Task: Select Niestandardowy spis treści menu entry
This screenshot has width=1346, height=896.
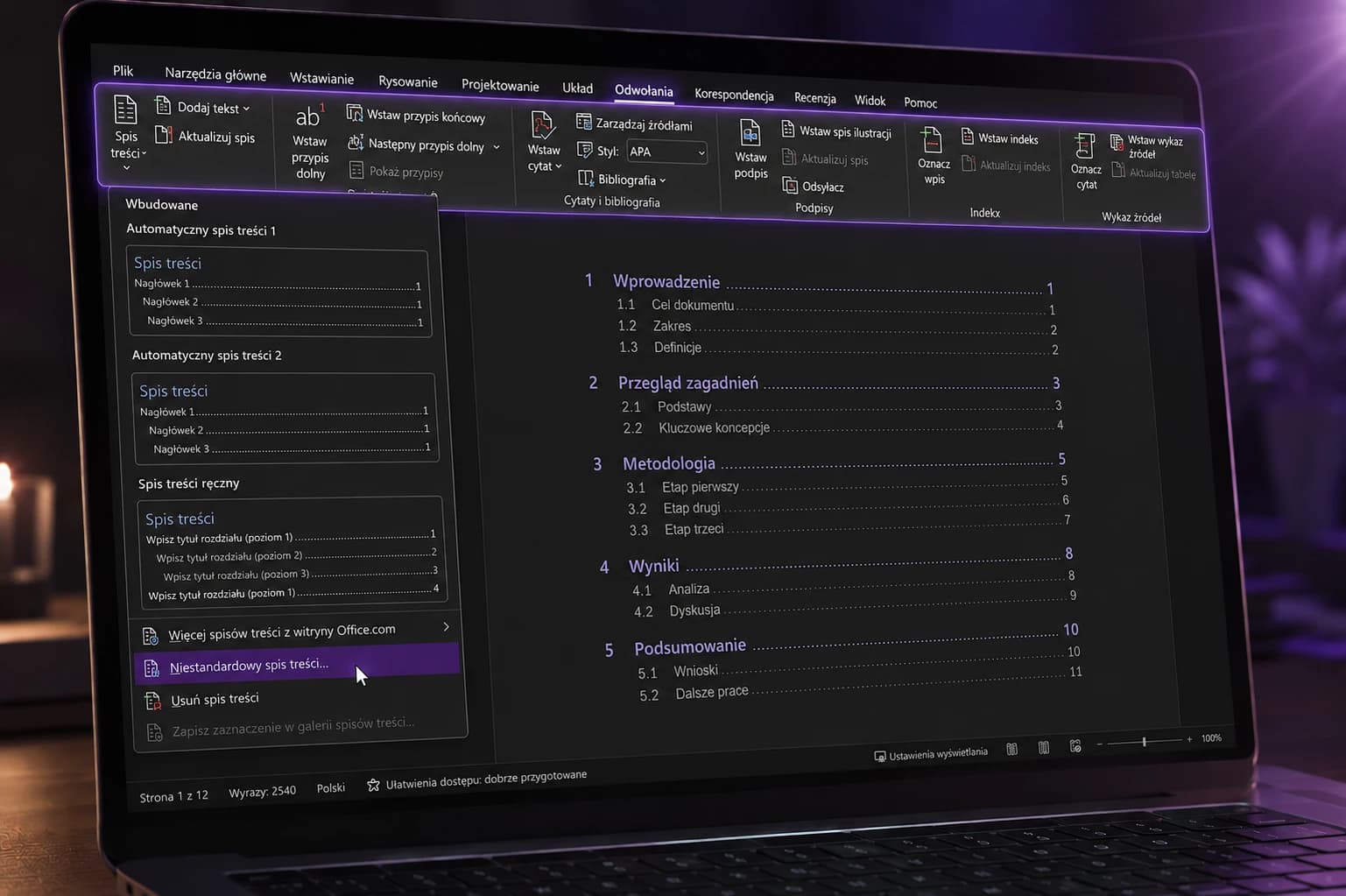Action: pos(296,665)
